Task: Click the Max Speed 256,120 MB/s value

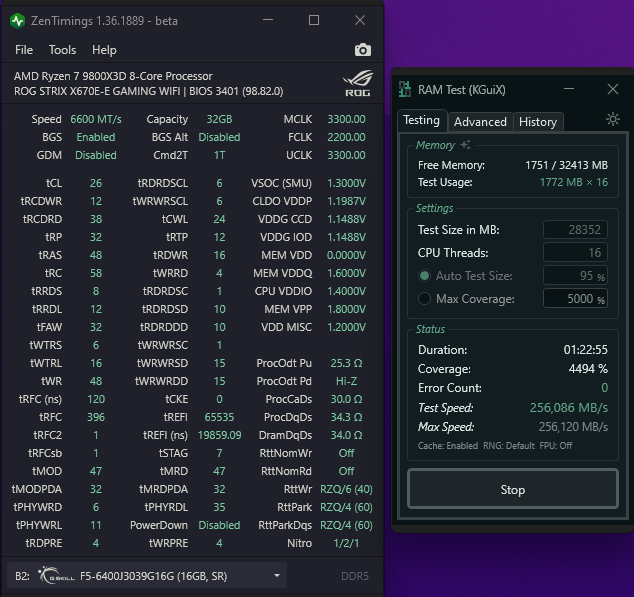Action: 573,427
